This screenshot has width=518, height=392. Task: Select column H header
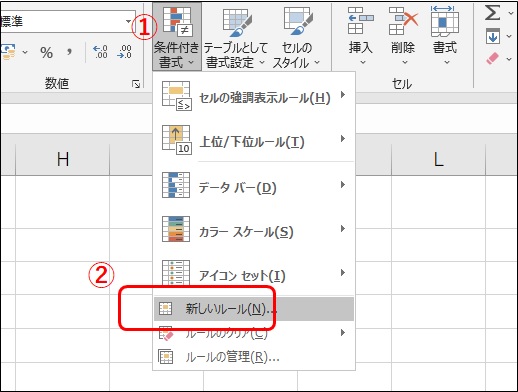[x=63, y=159]
